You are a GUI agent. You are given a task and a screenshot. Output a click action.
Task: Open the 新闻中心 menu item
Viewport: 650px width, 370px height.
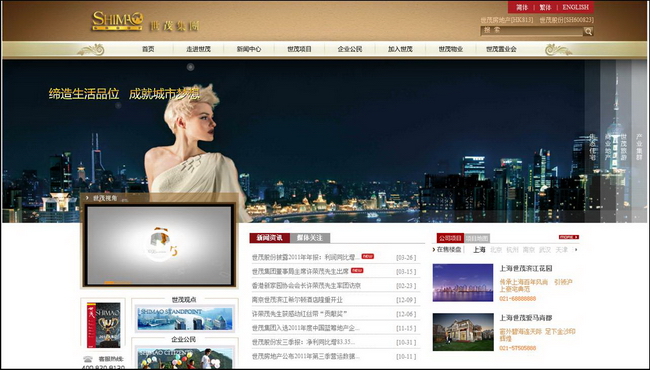point(249,49)
